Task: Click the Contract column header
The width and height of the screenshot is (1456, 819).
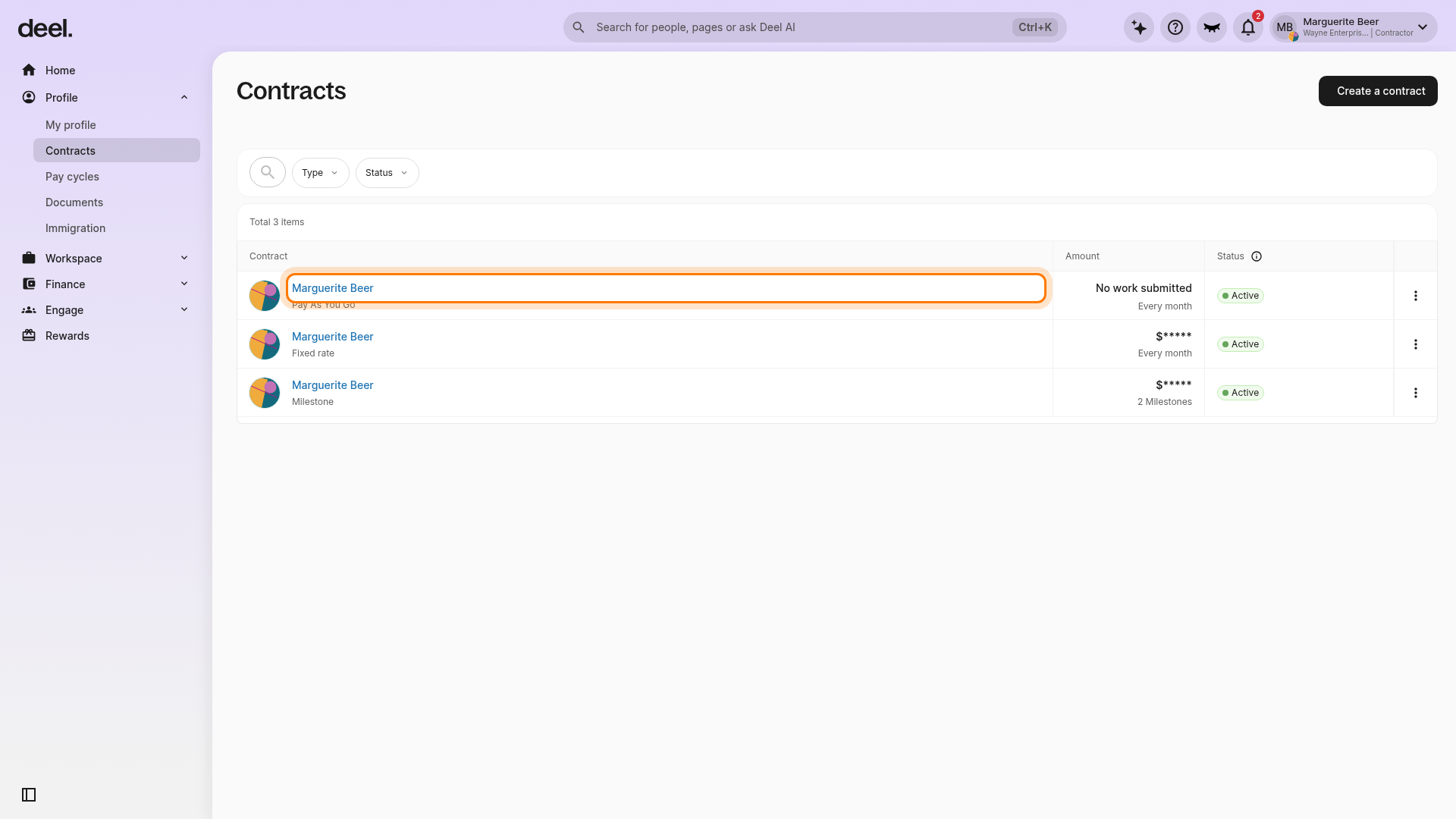Action: (x=268, y=256)
